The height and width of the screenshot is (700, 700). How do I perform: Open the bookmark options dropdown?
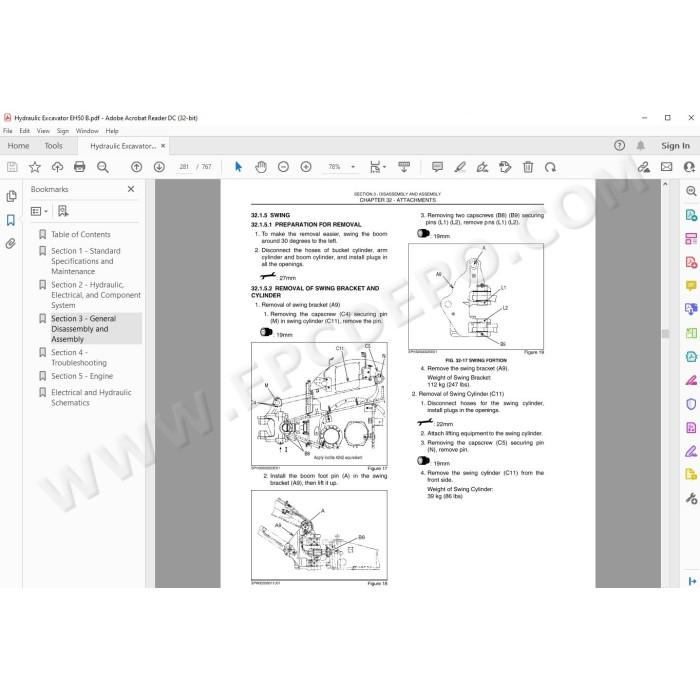pyautogui.click(x=39, y=211)
